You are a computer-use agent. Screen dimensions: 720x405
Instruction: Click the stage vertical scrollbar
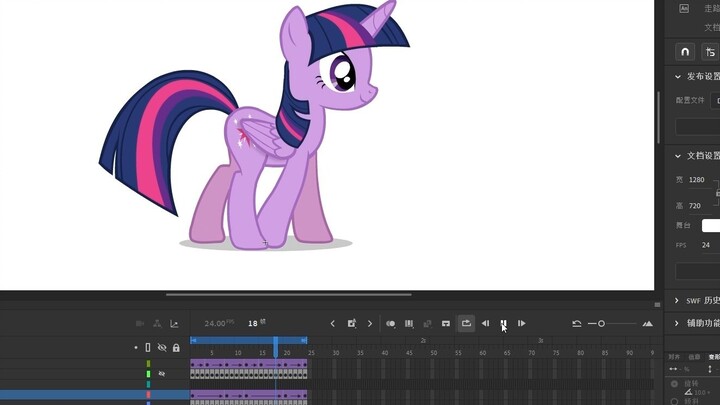[x=658, y=118]
